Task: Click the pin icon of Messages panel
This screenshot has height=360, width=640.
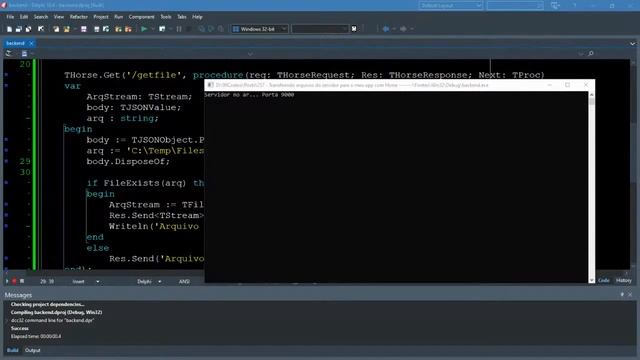Action: [622, 295]
